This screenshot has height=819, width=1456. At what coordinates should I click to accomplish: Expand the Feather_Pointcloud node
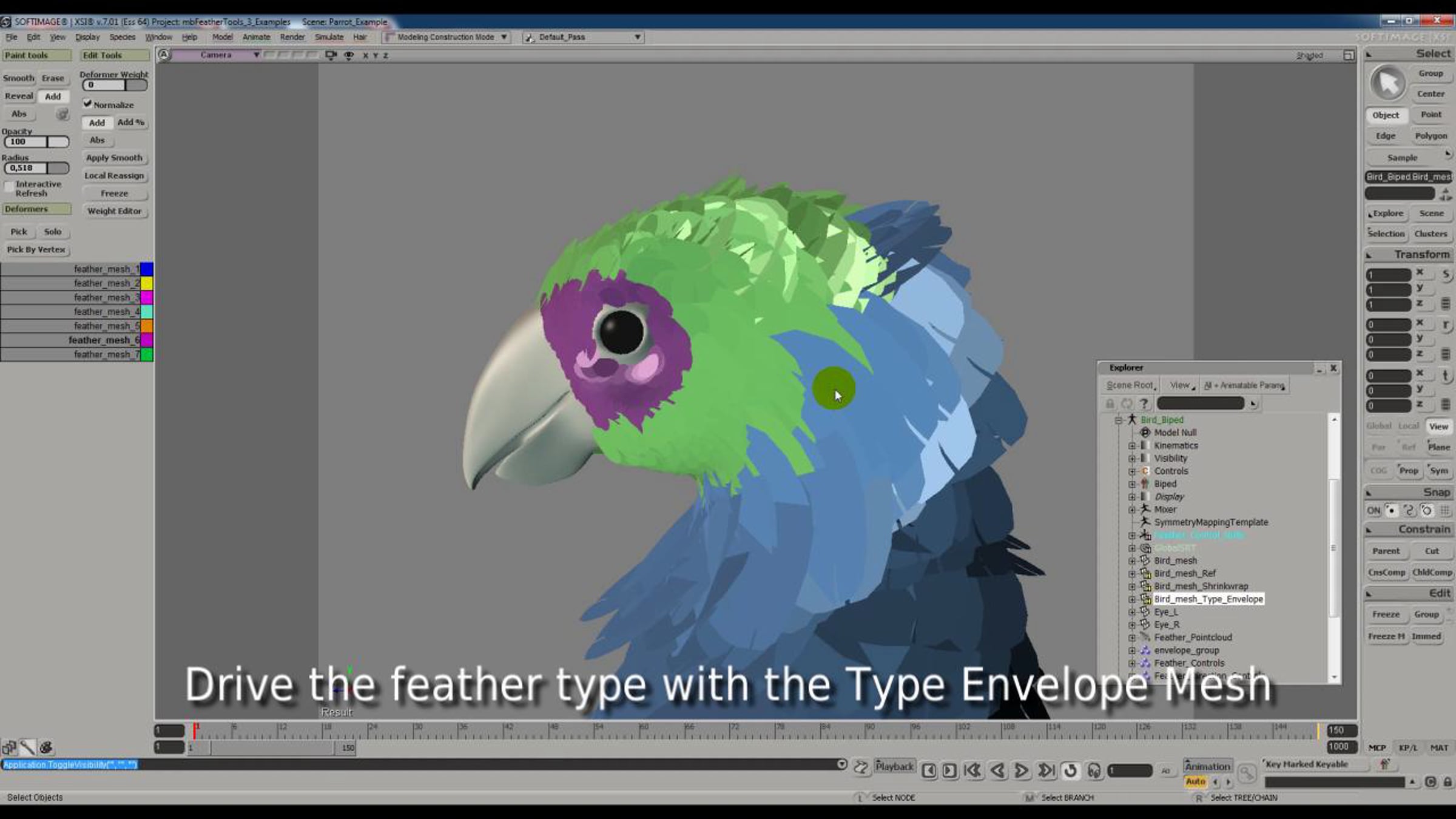click(1131, 638)
